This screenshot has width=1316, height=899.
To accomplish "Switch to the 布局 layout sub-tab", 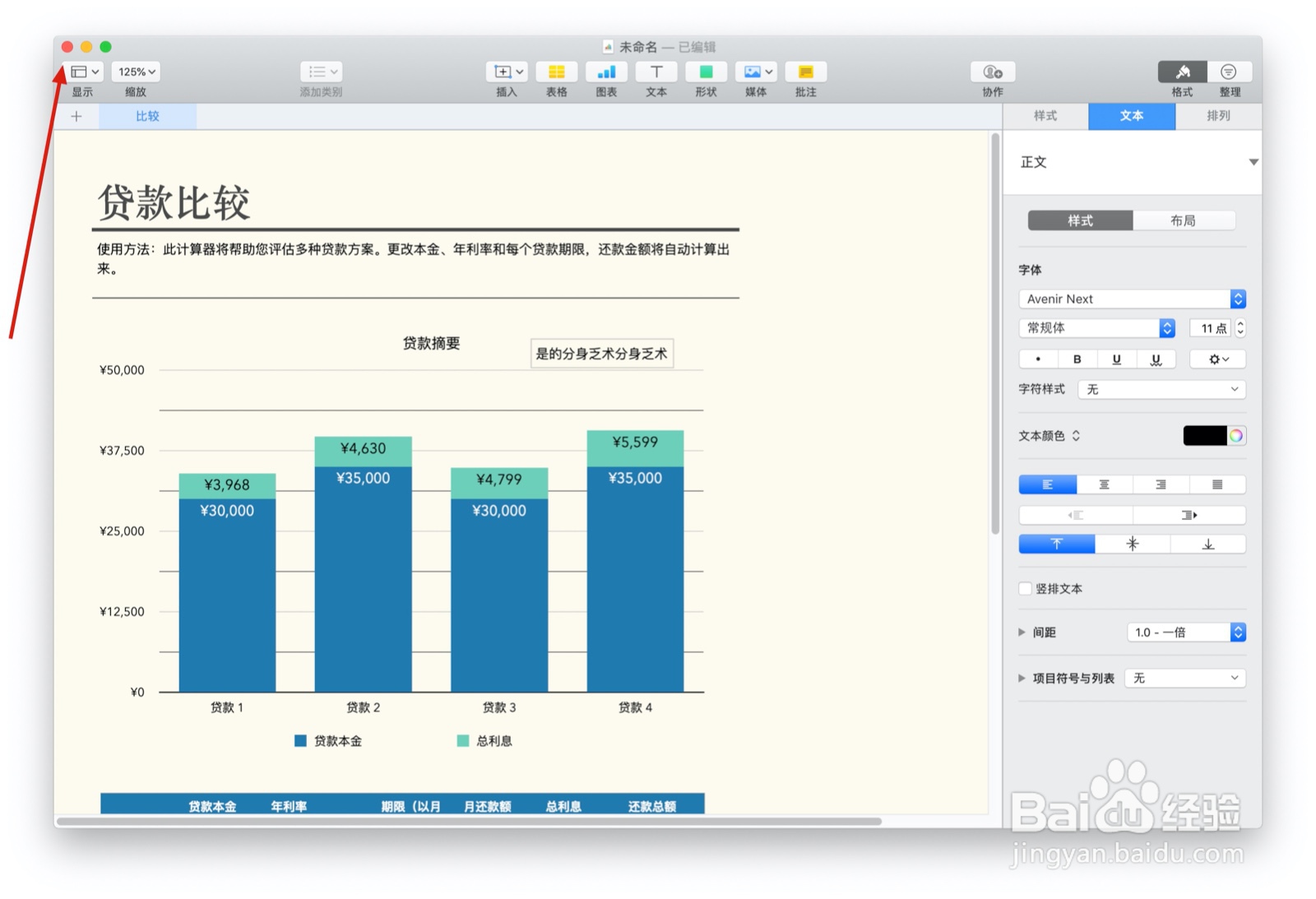I will [1185, 220].
